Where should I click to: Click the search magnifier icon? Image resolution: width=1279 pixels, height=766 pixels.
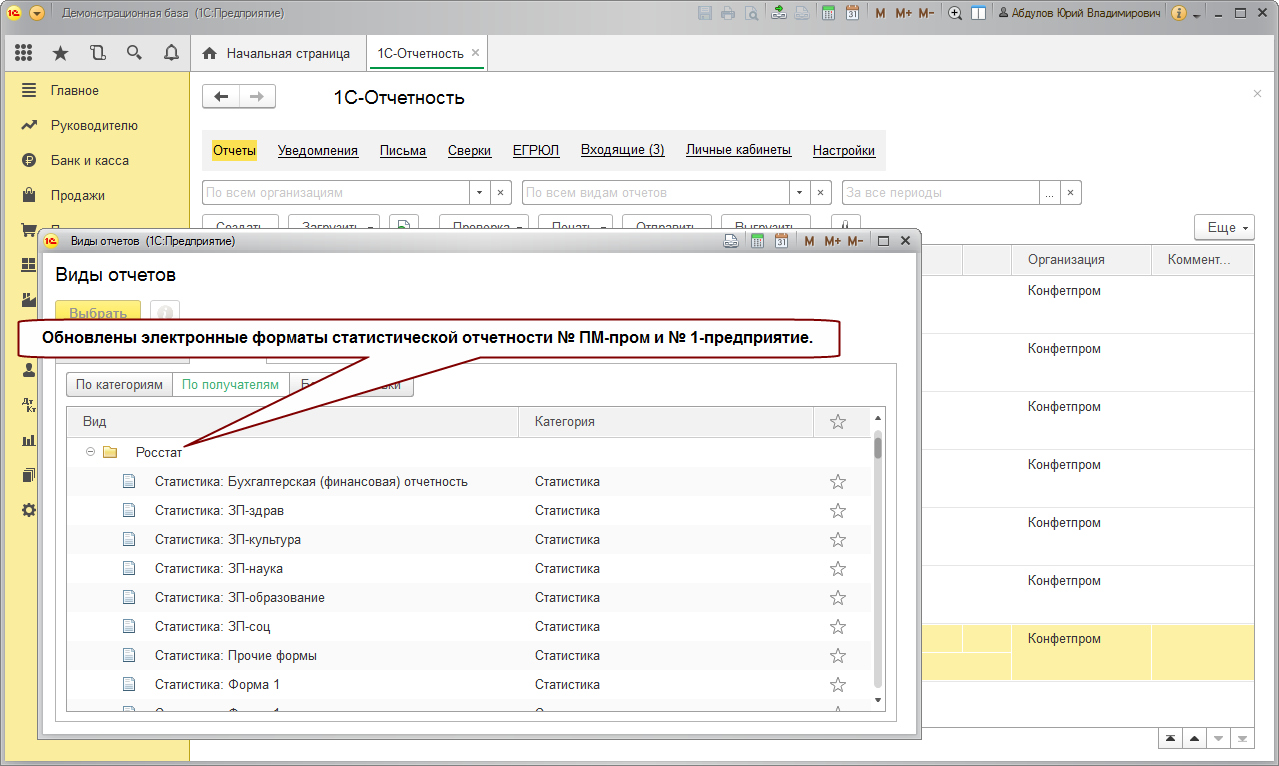[x=134, y=53]
